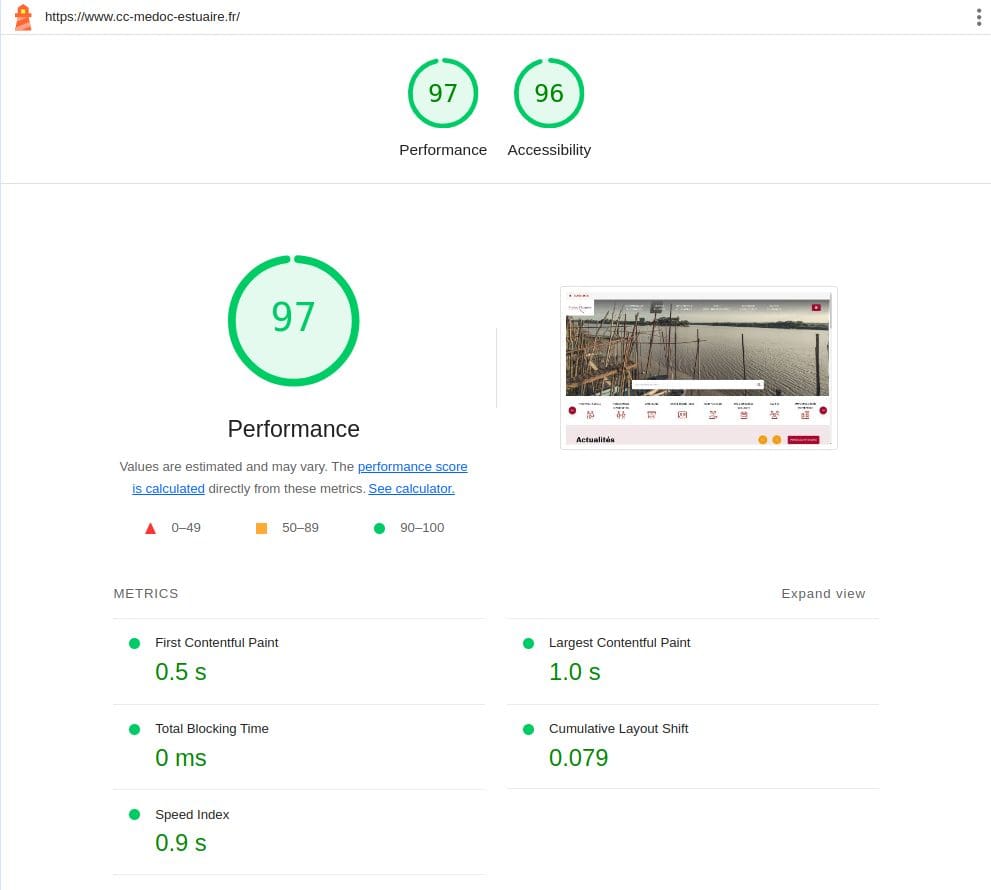Image resolution: width=991 pixels, height=890 pixels.
Task: Open the "performance score is calculated" link
Action: click(412, 467)
